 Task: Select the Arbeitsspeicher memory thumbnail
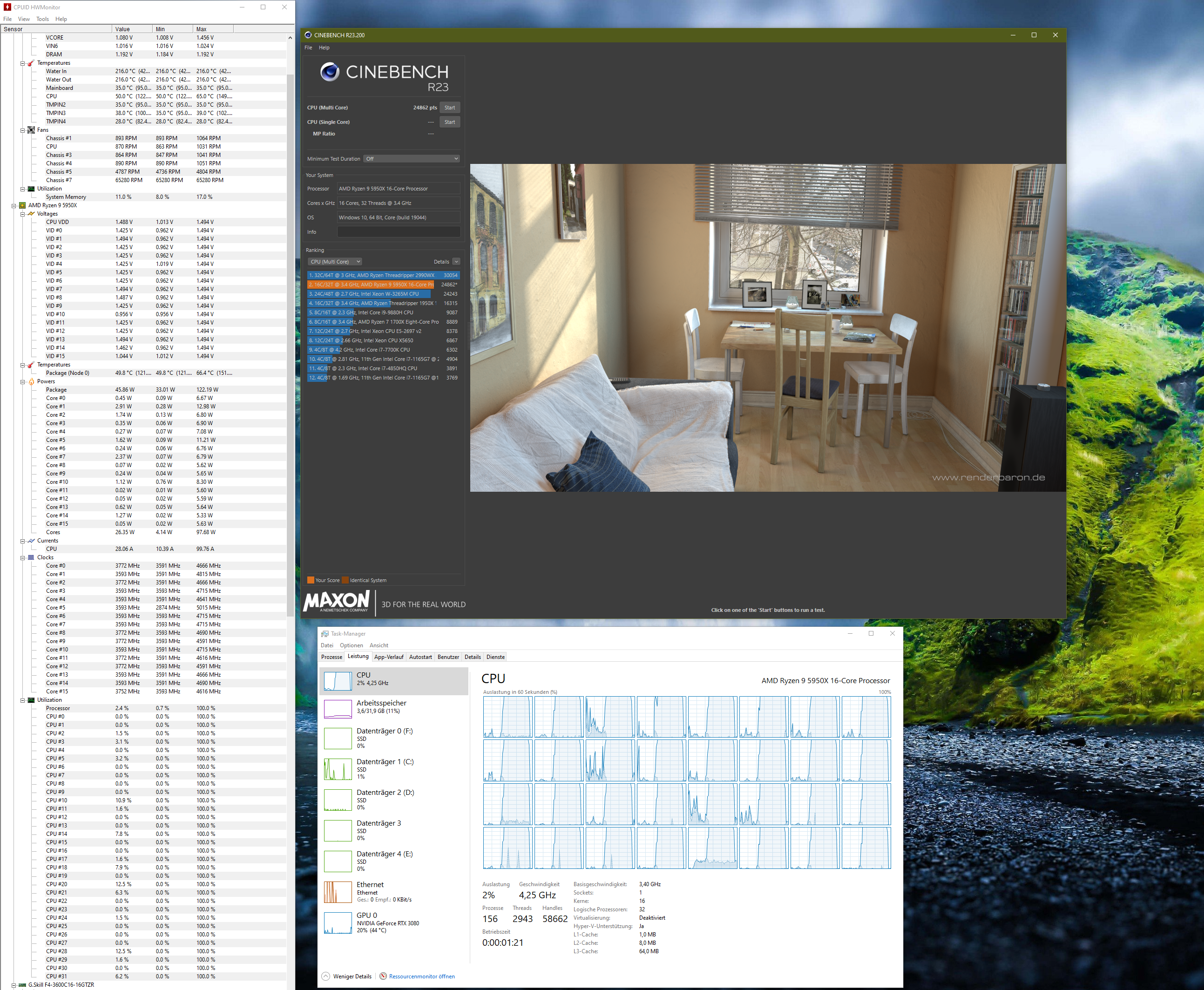338,708
